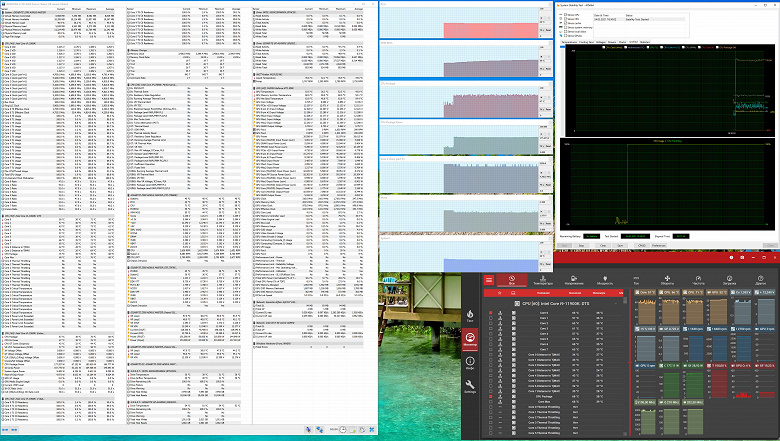Click the Preferences button in AIDA64
780x441 pixels.
pyautogui.click(x=661, y=244)
